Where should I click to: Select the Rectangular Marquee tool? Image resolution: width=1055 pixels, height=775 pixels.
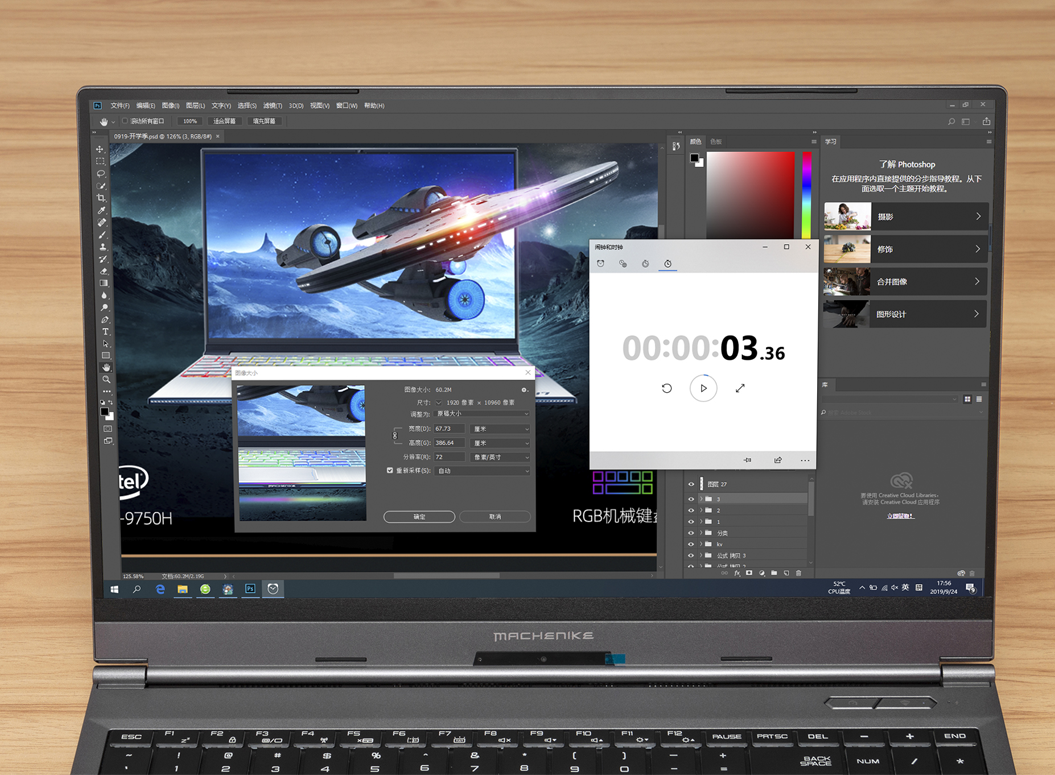(x=101, y=161)
